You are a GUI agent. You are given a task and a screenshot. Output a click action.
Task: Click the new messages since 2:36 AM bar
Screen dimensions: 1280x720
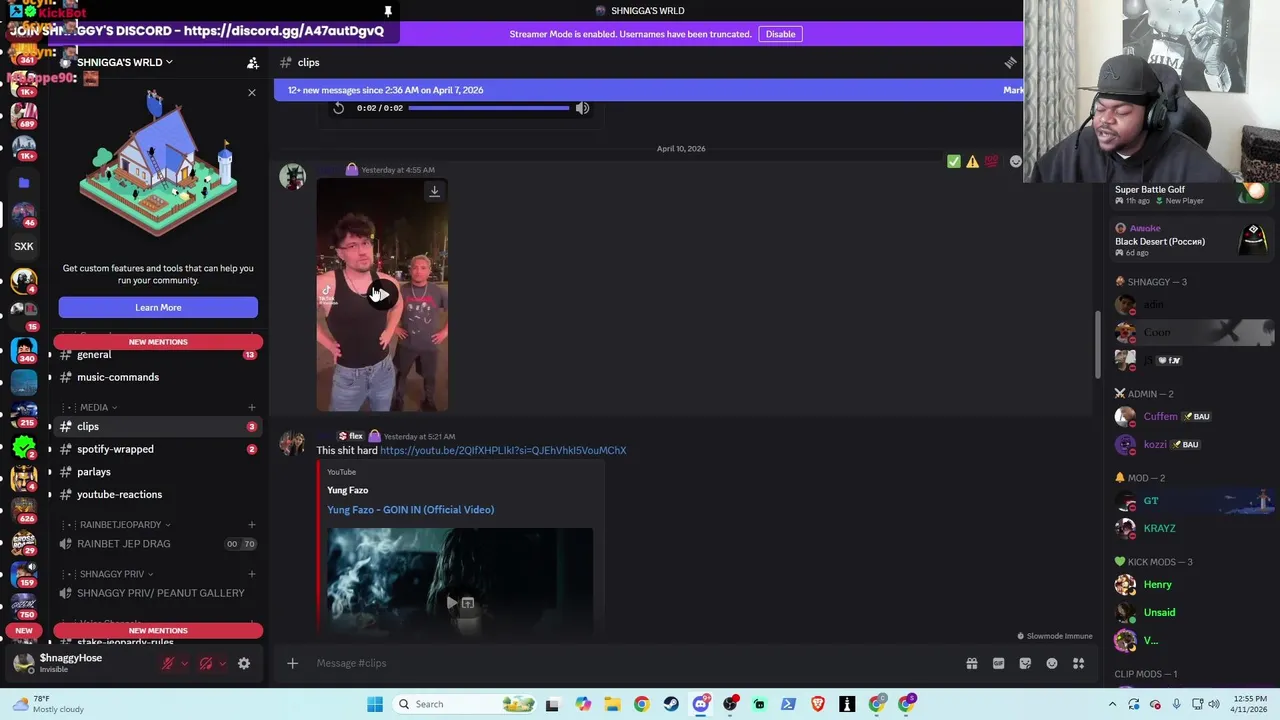click(650, 90)
